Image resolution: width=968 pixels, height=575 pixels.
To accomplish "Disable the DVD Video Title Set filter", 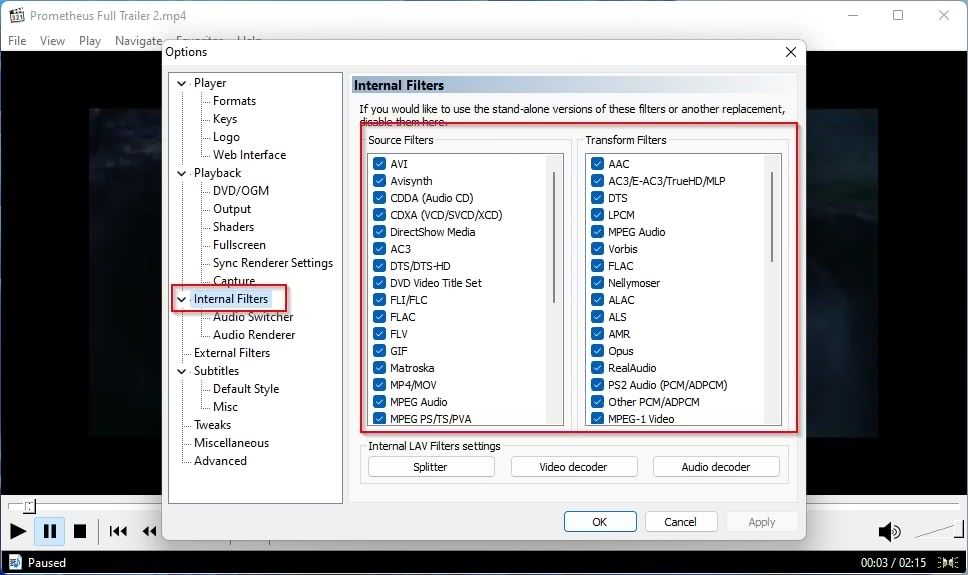I will tap(380, 283).
